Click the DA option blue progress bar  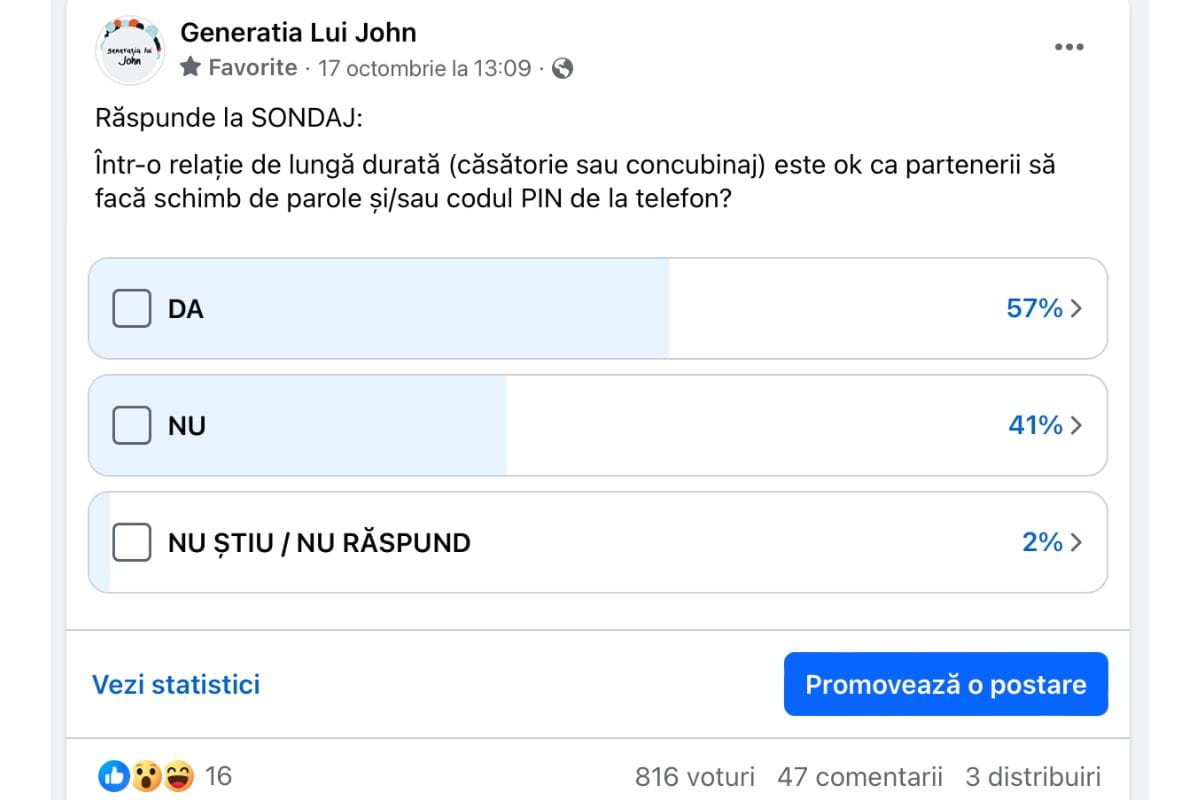coord(379,308)
